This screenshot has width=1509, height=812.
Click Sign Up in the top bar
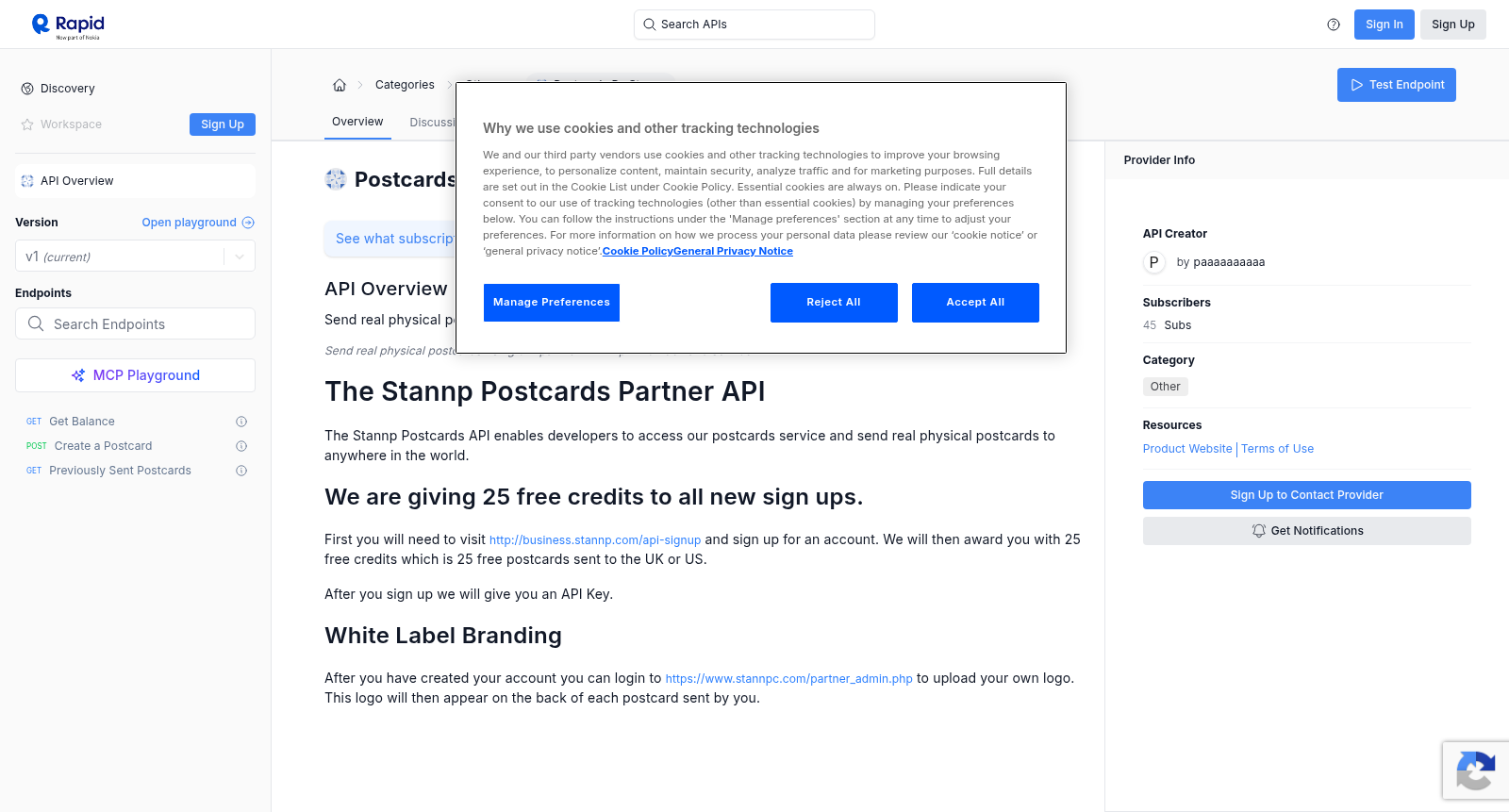click(1452, 25)
